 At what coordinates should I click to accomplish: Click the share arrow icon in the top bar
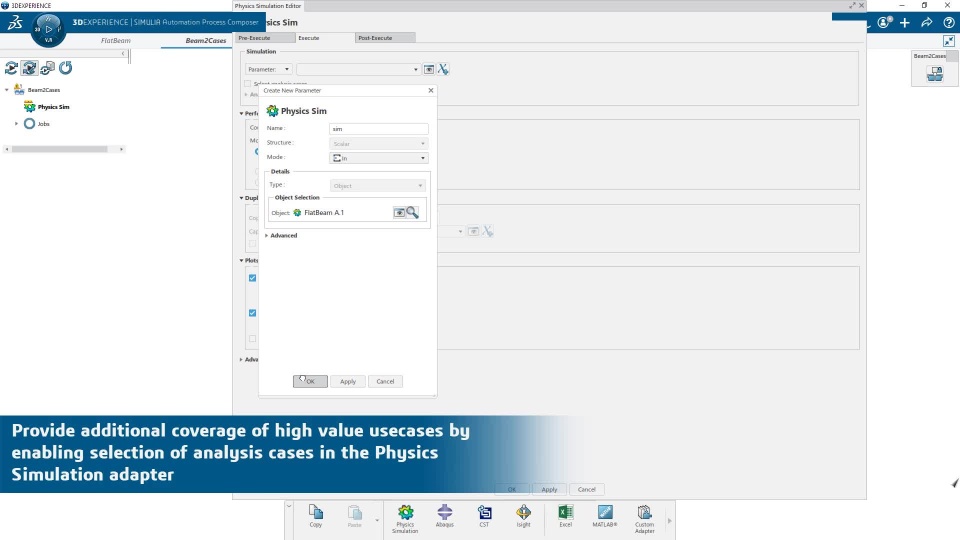pyautogui.click(x=926, y=23)
